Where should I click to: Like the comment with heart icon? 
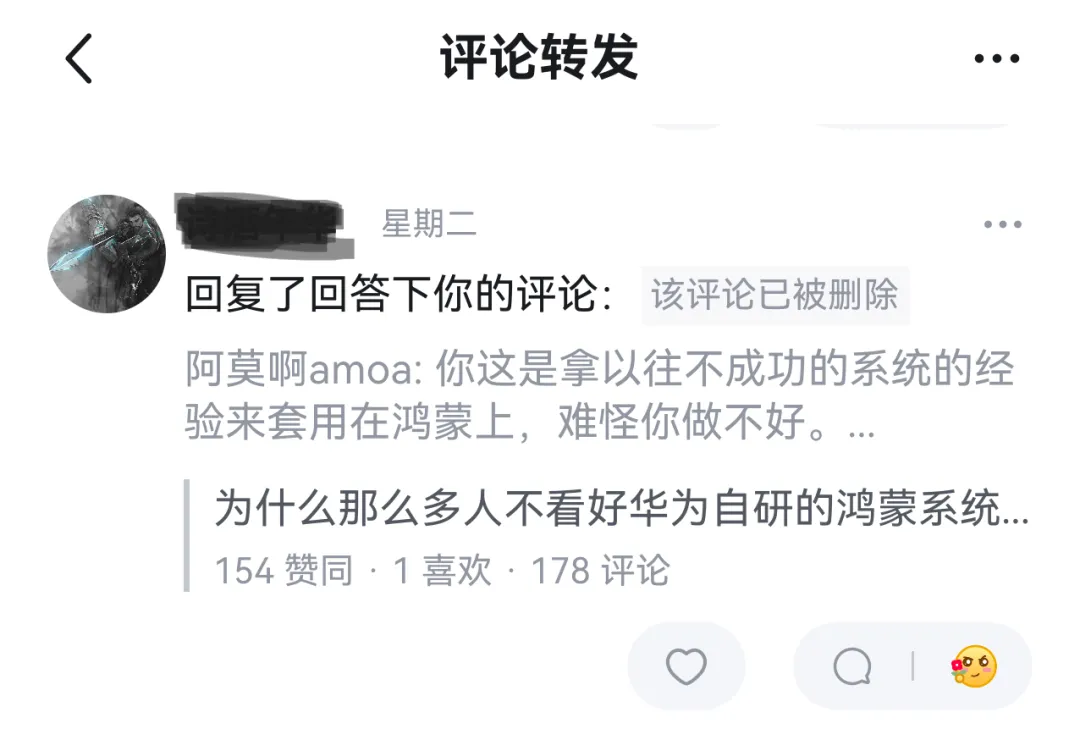686,666
